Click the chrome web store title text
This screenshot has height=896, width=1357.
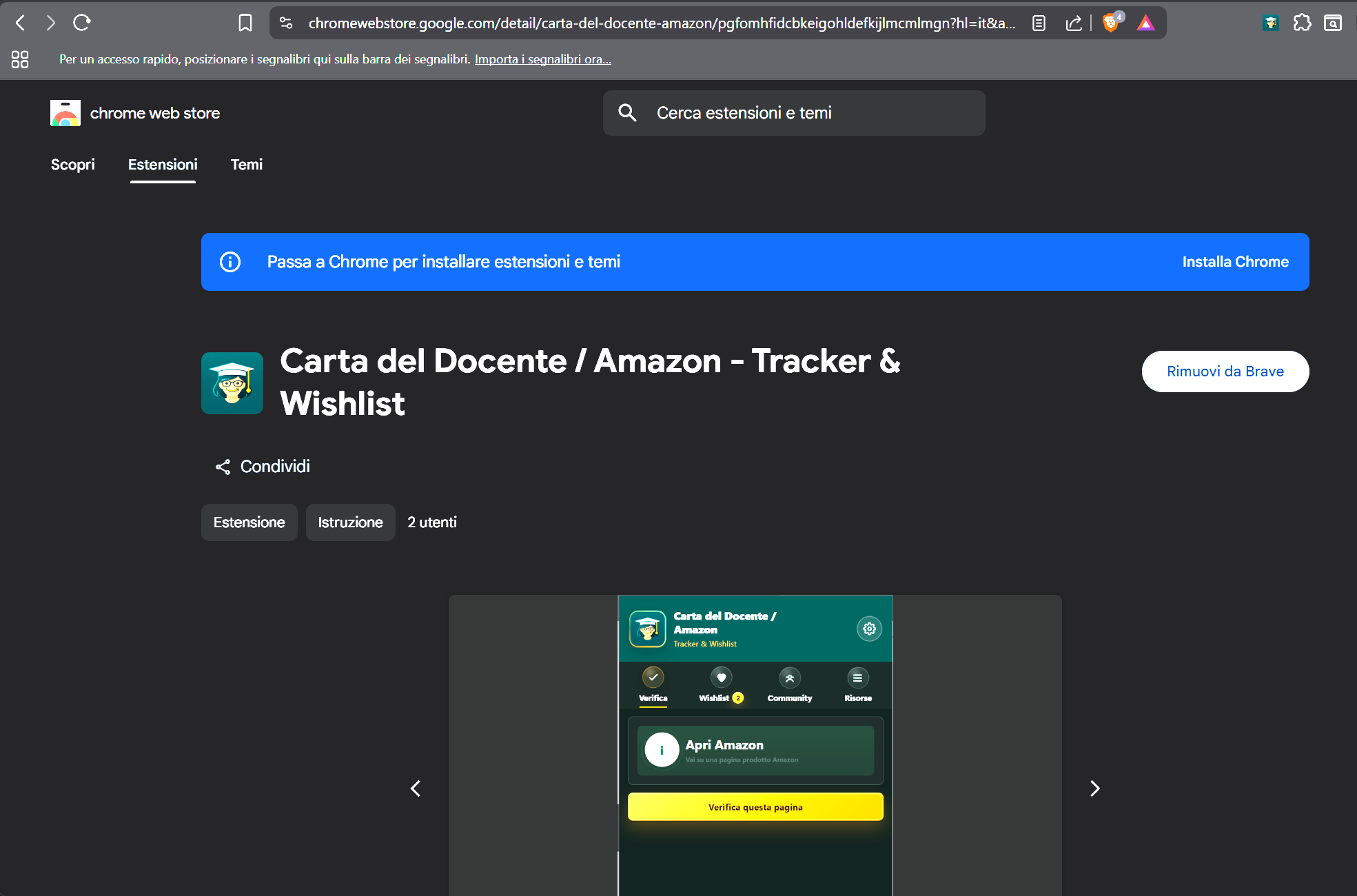pyautogui.click(x=155, y=113)
